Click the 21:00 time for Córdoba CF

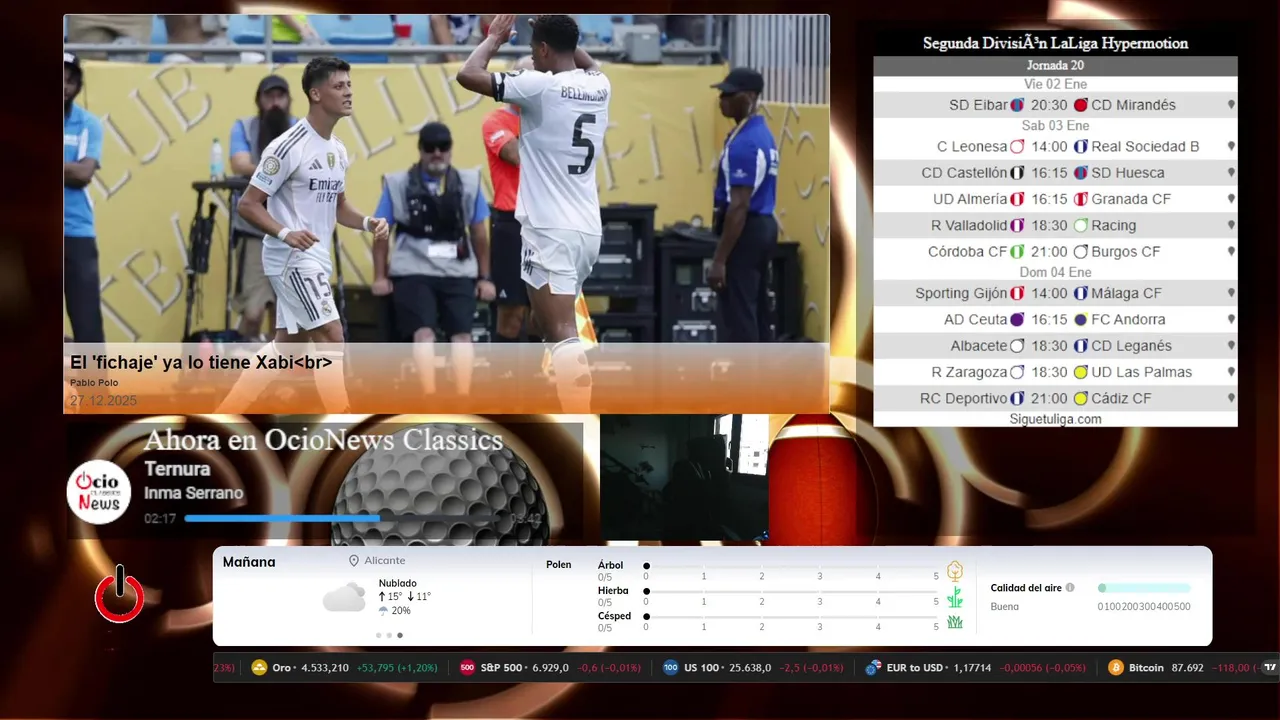click(x=1049, y=252)
